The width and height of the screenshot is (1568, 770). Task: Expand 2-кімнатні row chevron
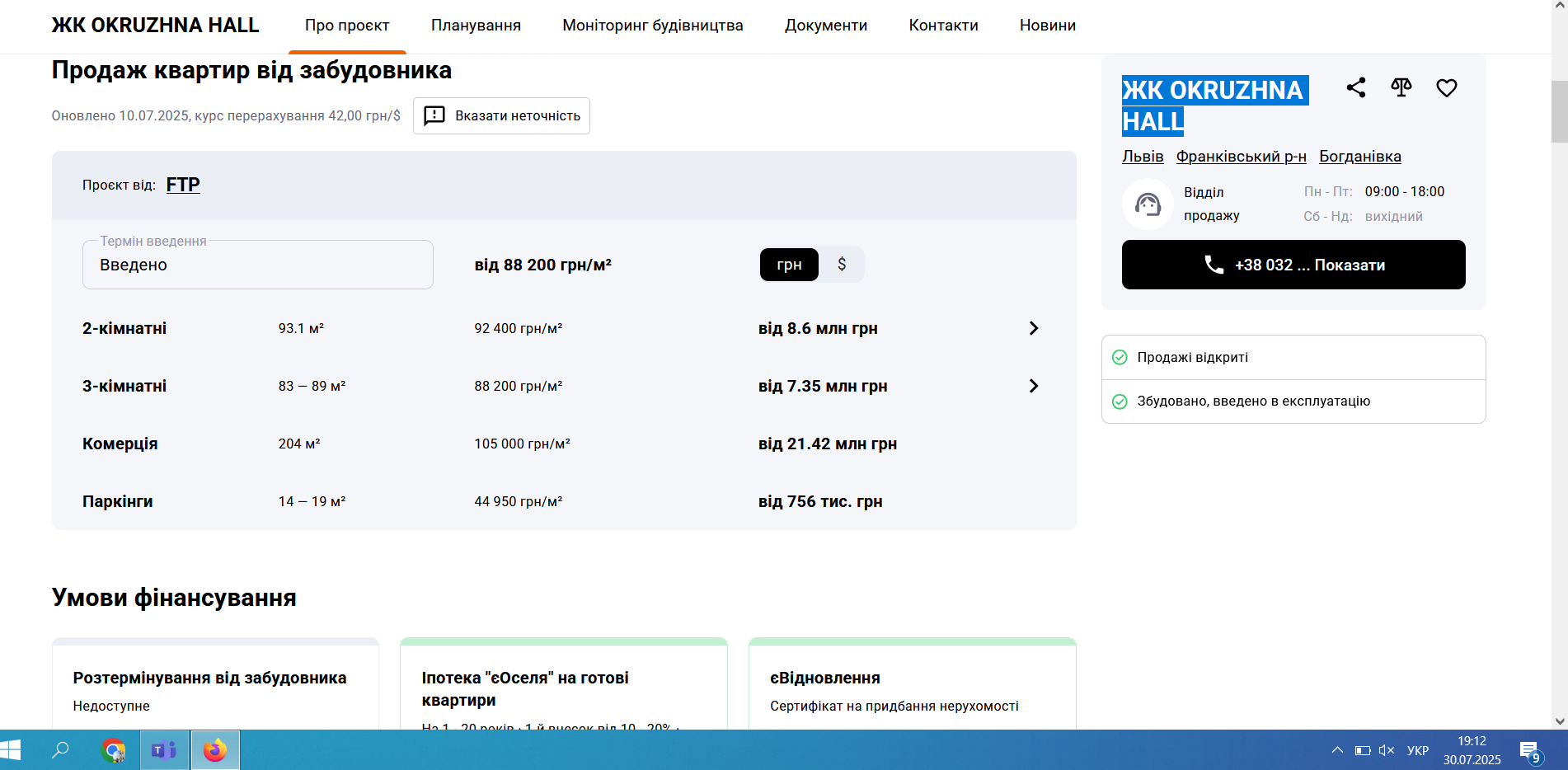tap(1034, 328)
